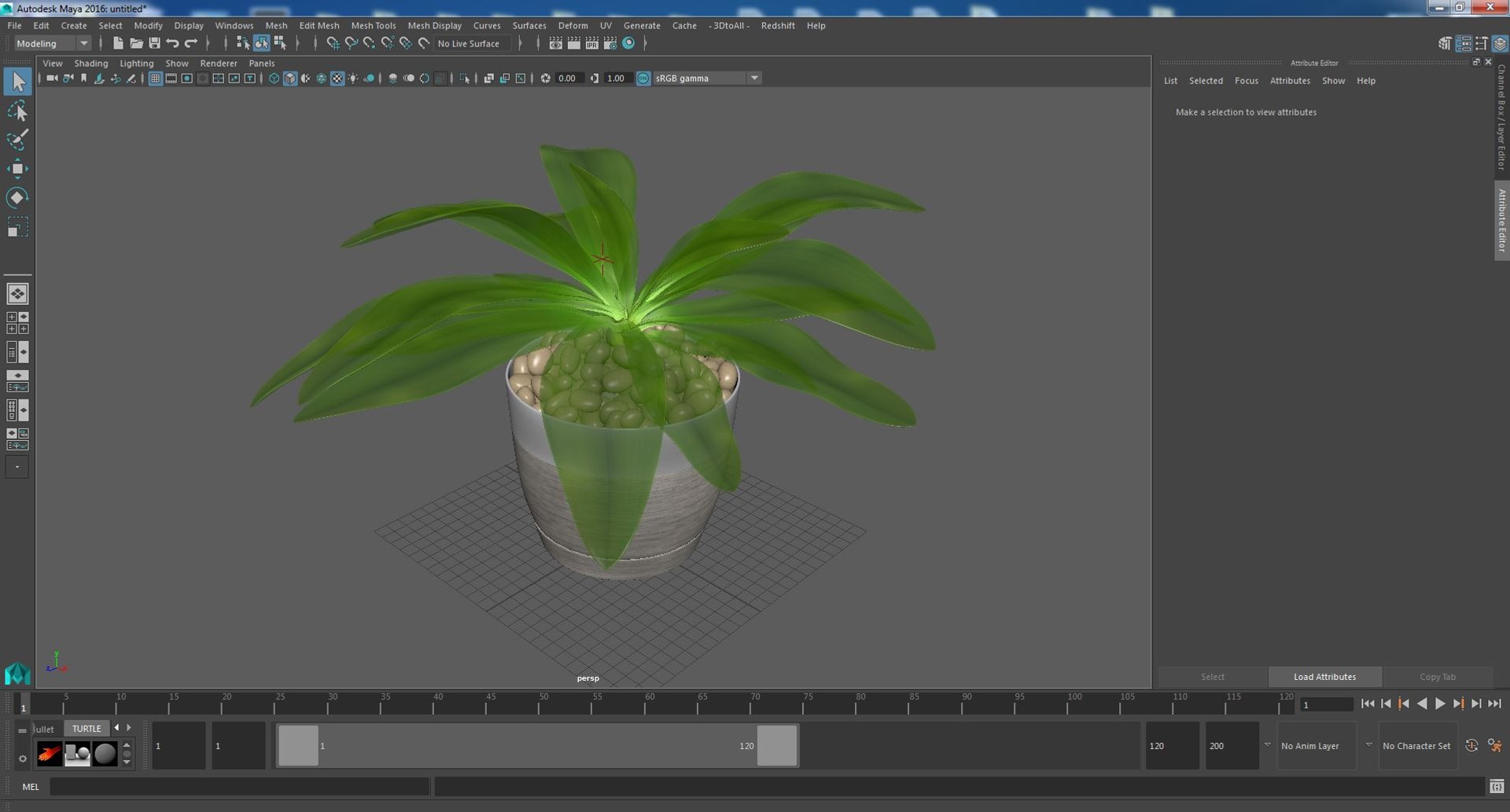The width and height of the screenshot is (1510, 812).
Task: Open the shelf options menu icon
Action: (x=22, y=759)
